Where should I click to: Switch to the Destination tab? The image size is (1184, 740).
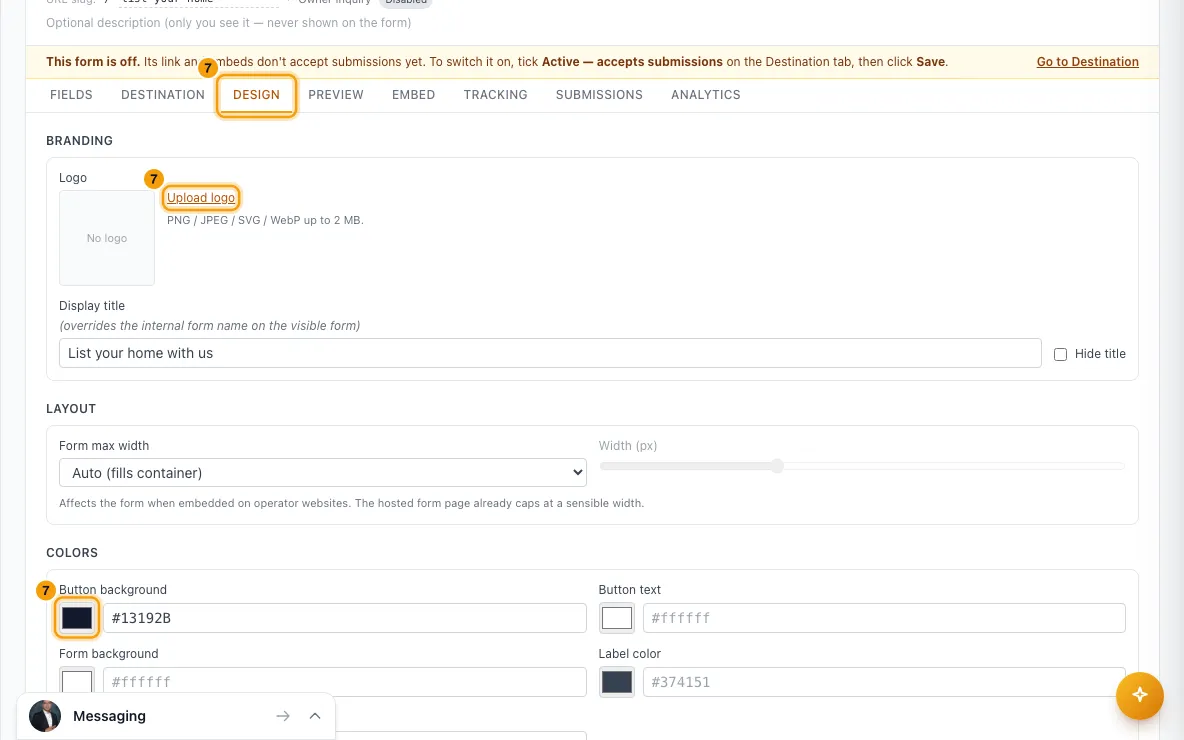pyautogui.click(x=162, y=94)
